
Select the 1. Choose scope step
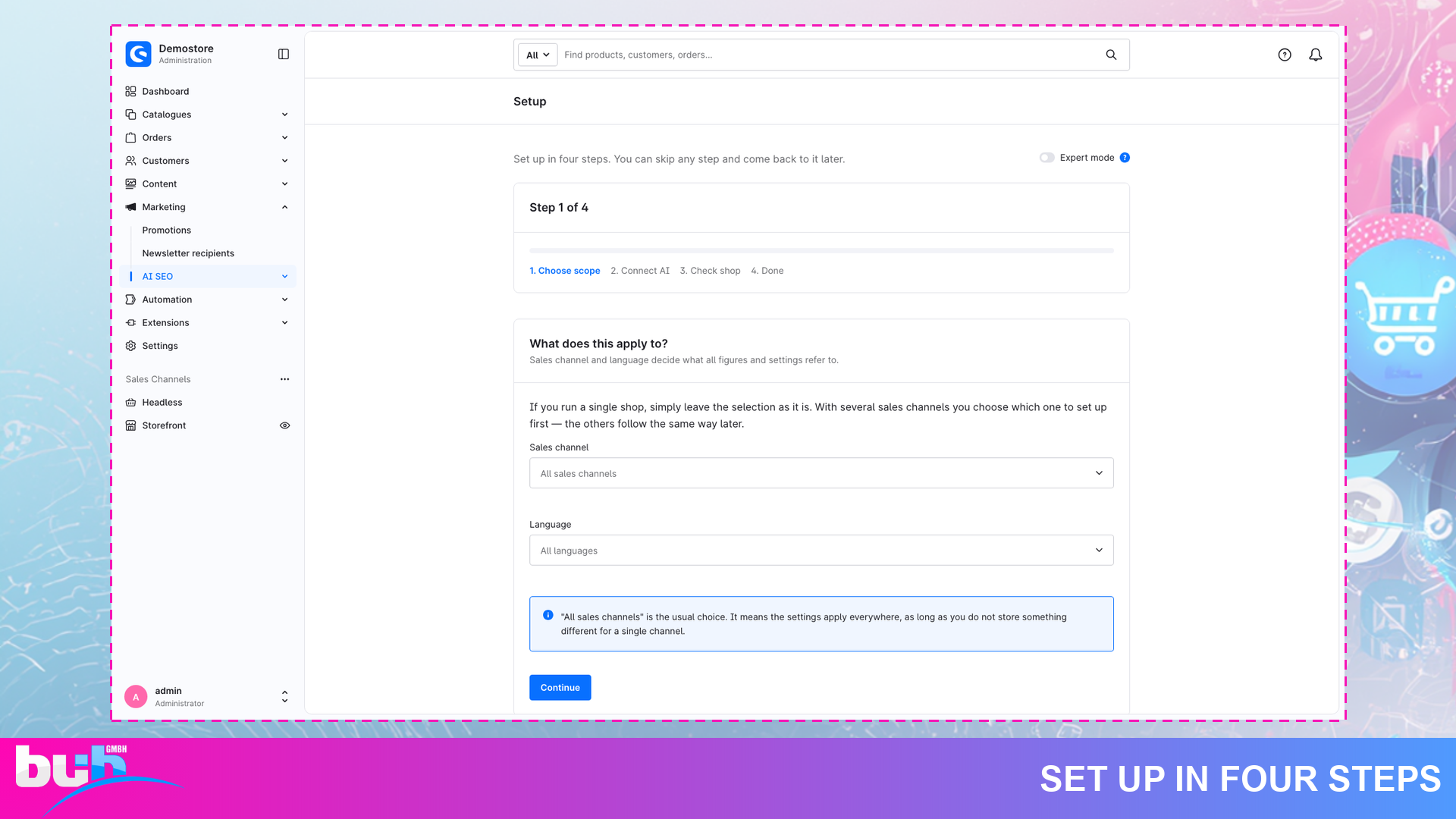pos(564,271)
